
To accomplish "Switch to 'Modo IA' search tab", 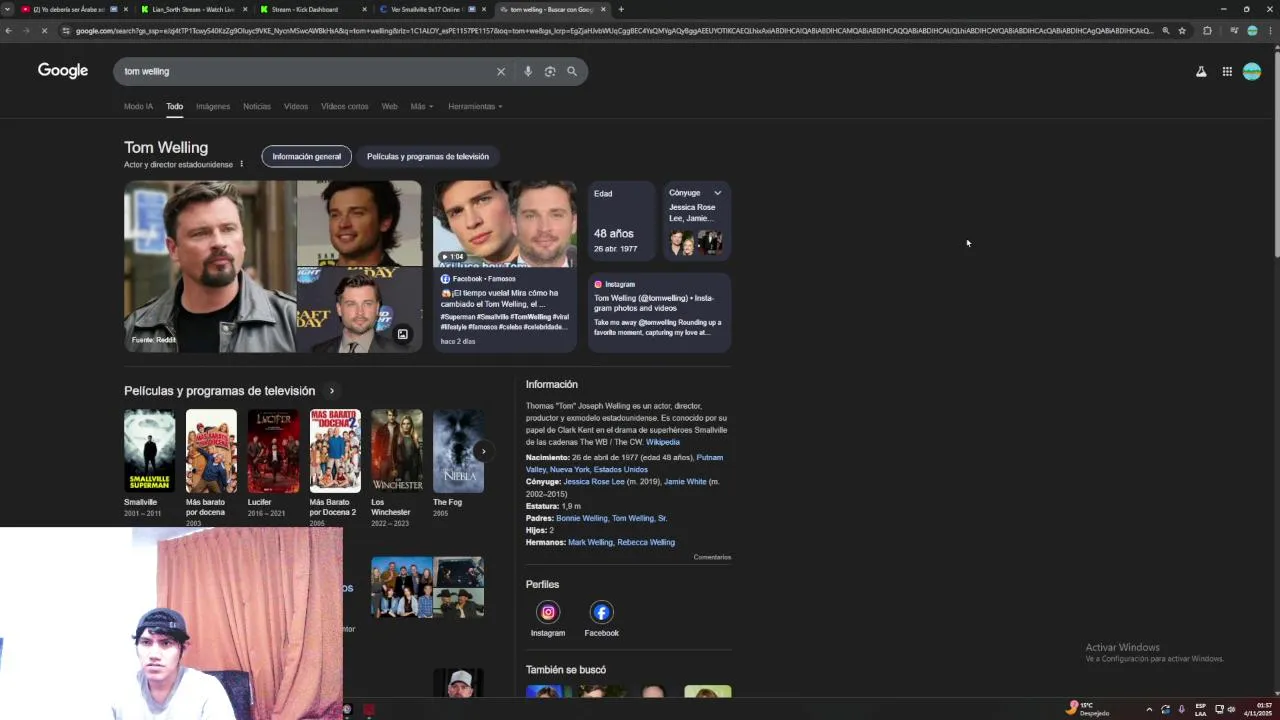I will 138,106.
